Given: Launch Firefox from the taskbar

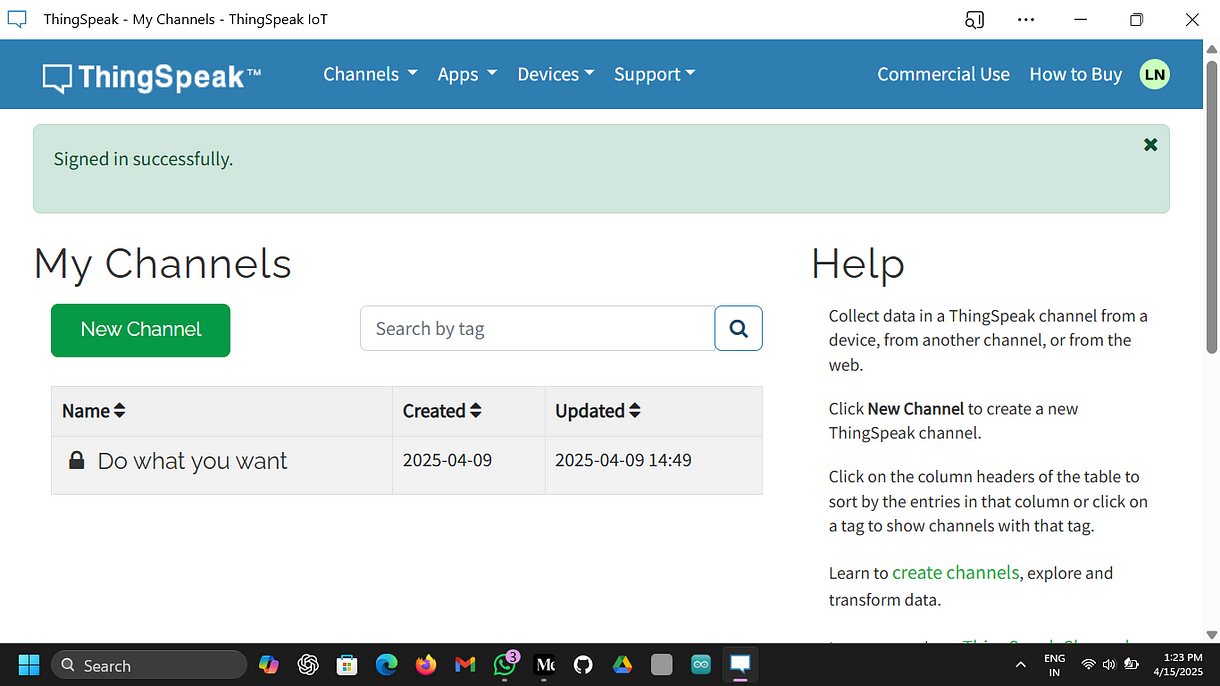Looking at the screenshot, I should [x=426, y=665].
